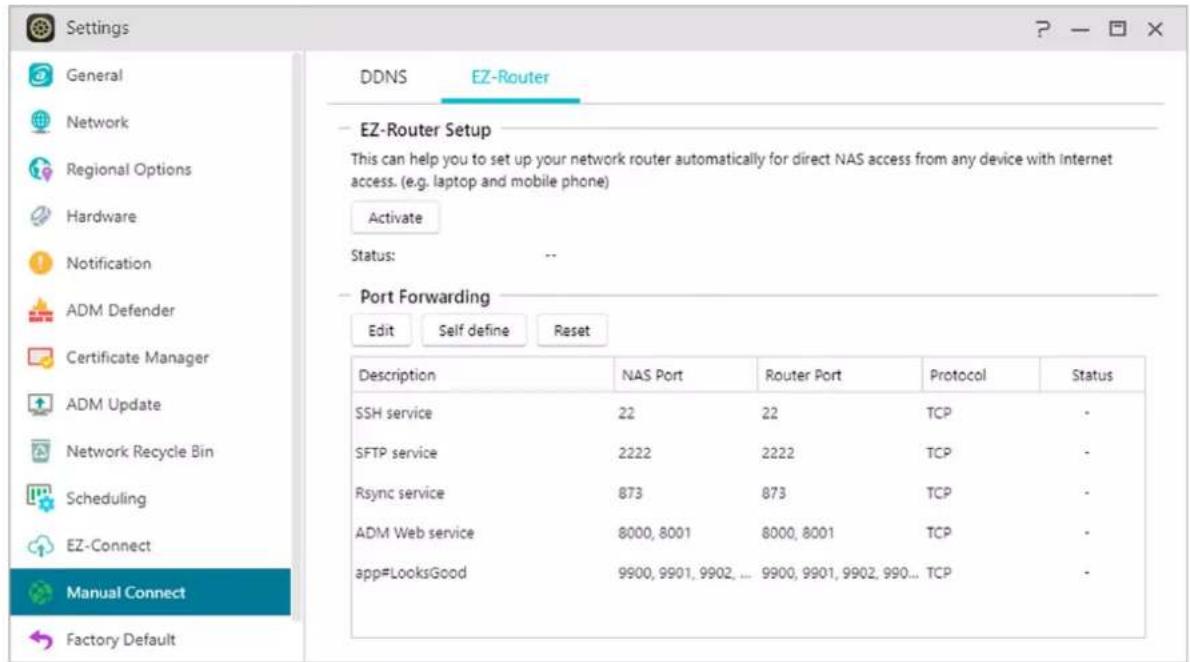Click Router Port 873 of Rsync service
1190x662 pixels.
coord(773,493)
